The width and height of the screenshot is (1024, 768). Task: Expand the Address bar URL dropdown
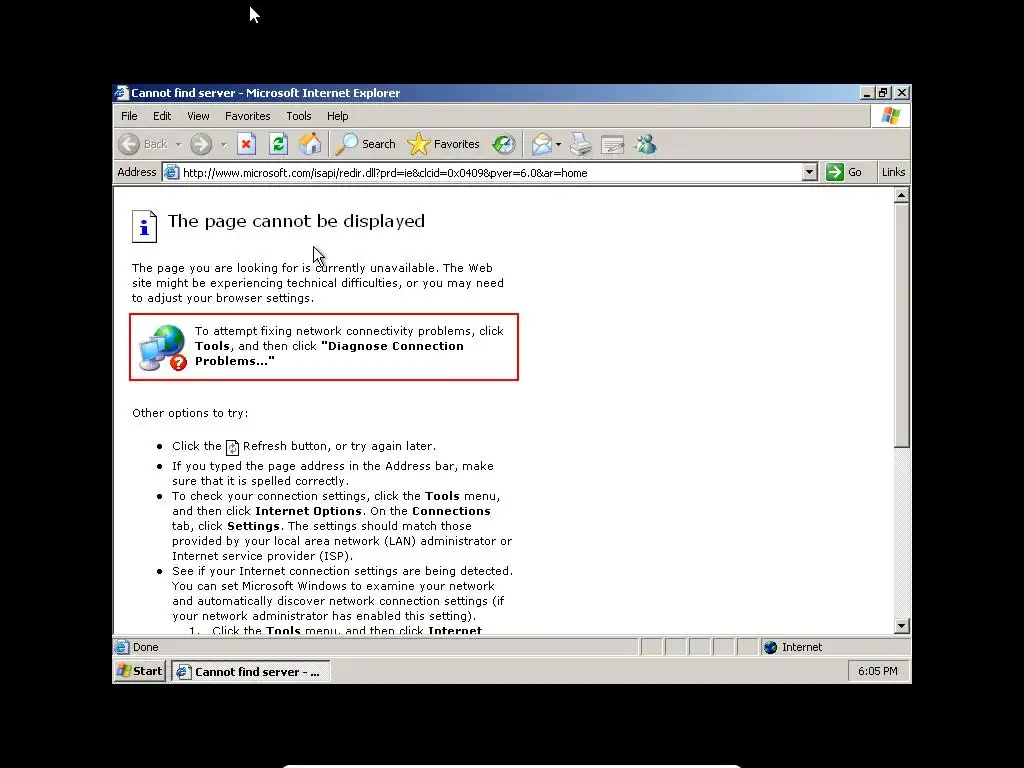[x=809, y=172]
